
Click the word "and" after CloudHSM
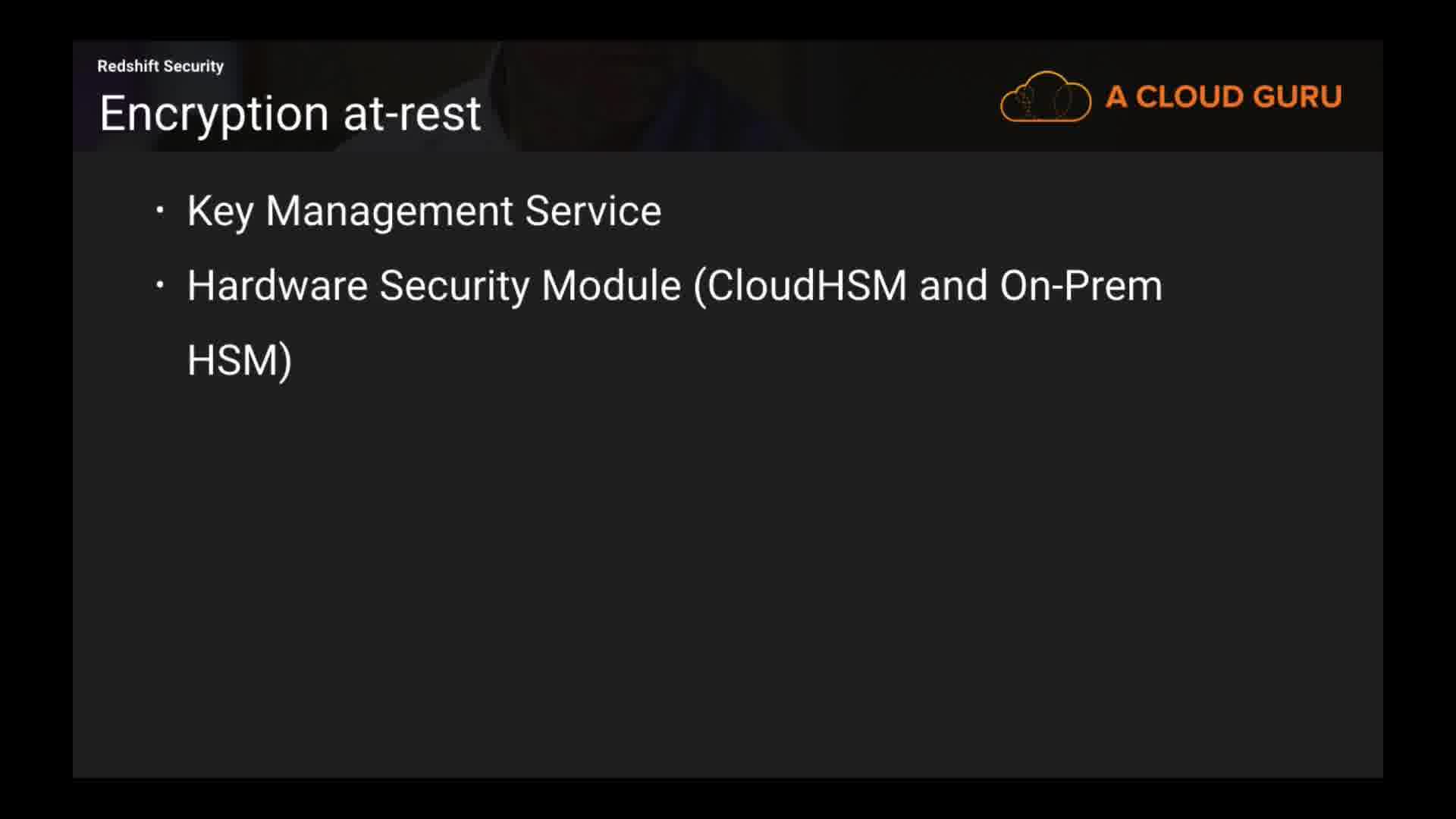coord(952,286)
